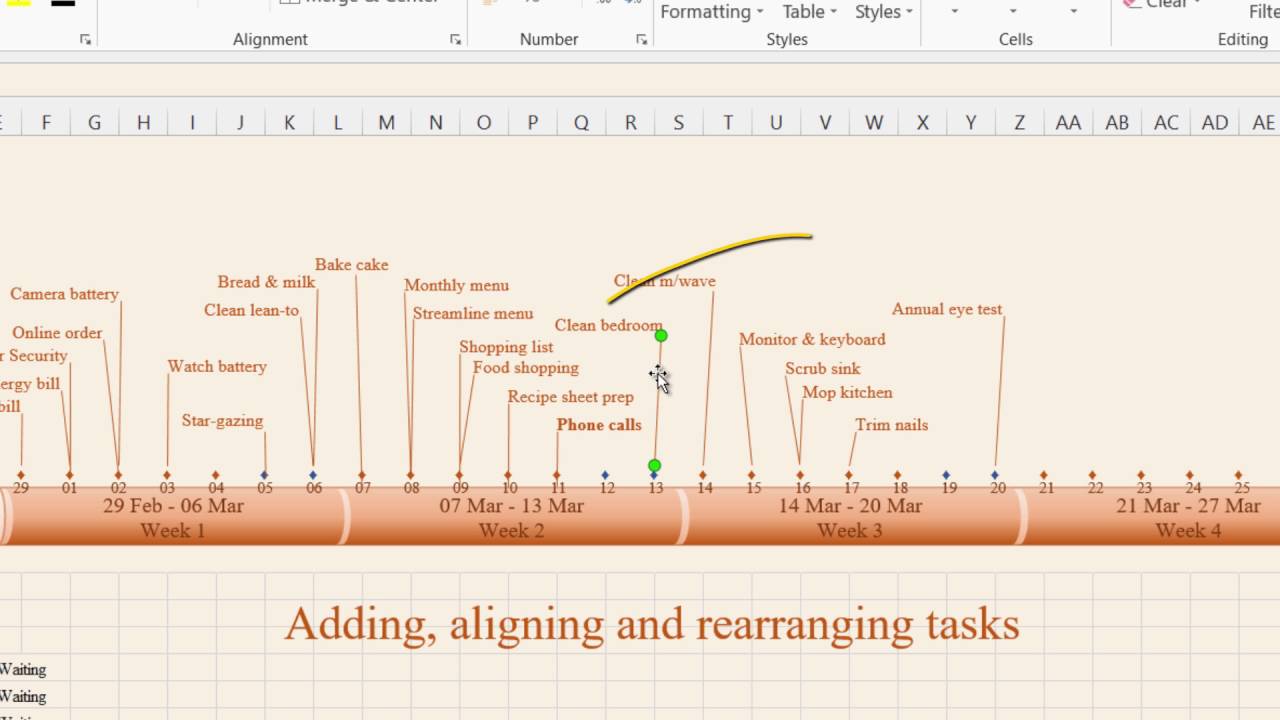Select column K header
Screen dimensions: 1280x720
(289, 122)
